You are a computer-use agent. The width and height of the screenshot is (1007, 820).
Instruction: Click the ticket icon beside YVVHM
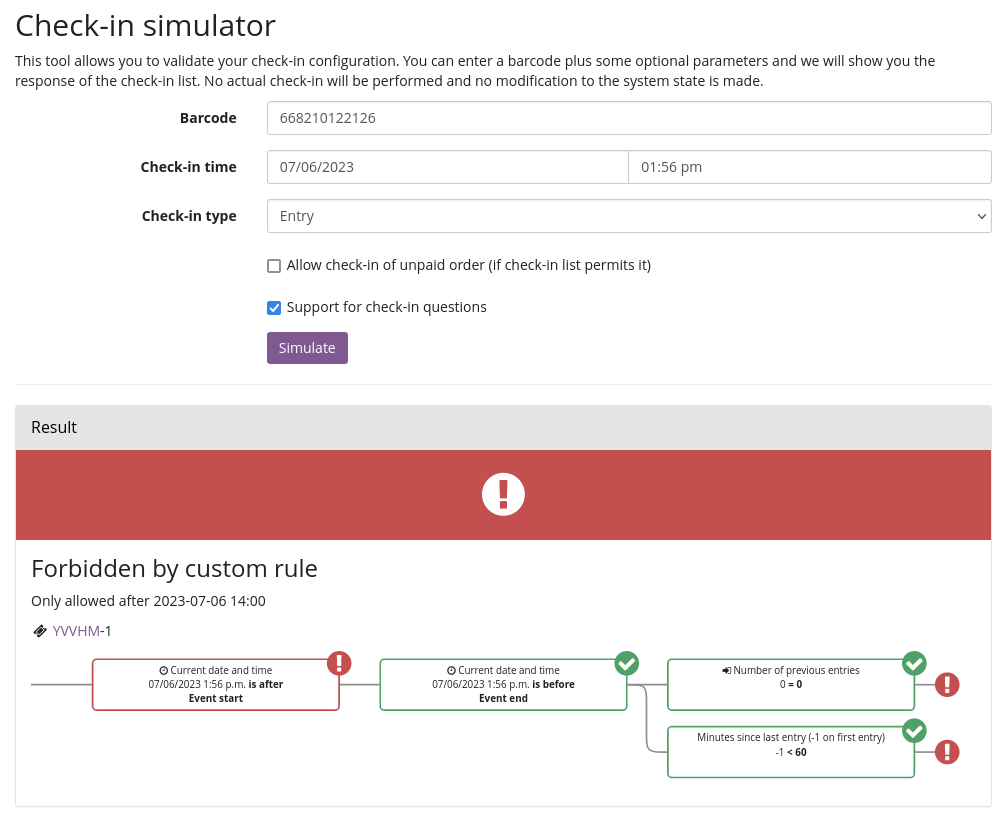[x=40, y=631]
